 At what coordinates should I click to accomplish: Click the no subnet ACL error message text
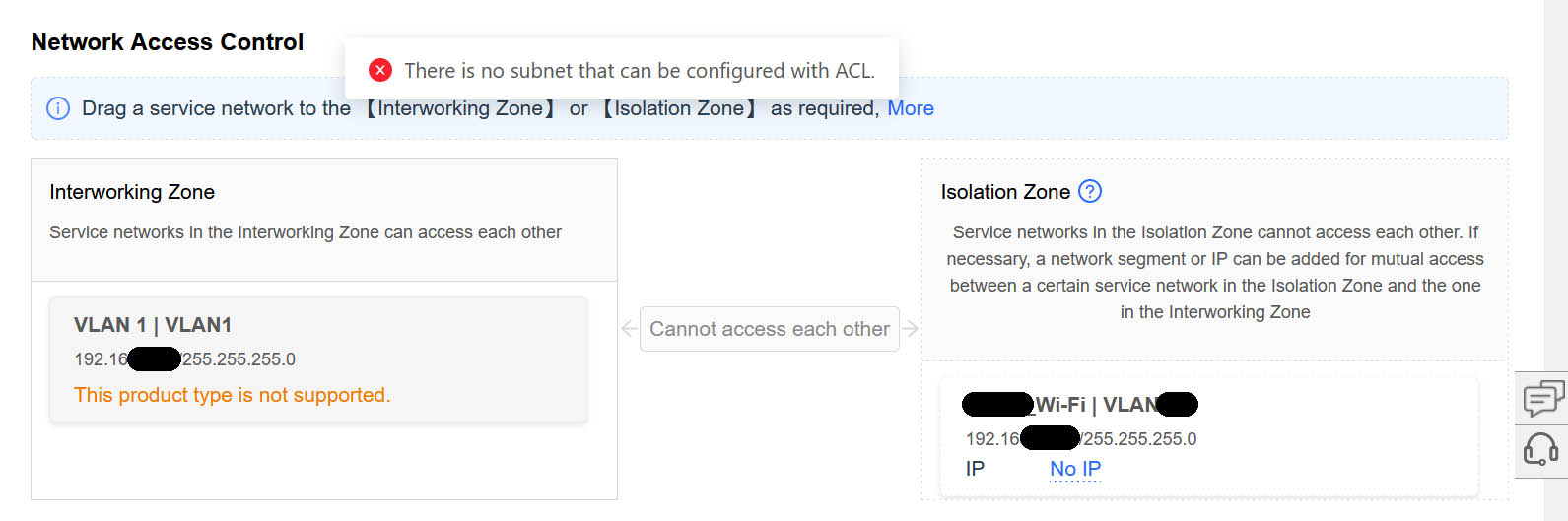tap(640, 71)
